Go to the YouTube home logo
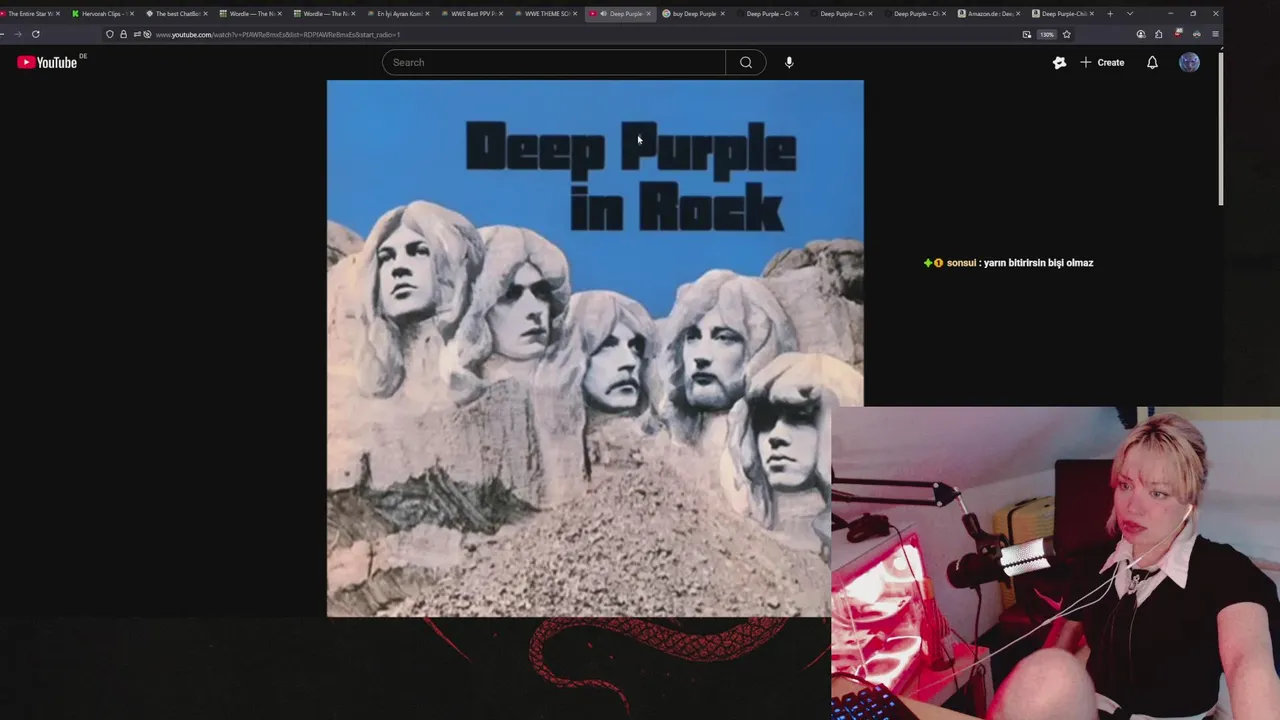This screenshot has width=1280, height=720. (x=47, y=62)
